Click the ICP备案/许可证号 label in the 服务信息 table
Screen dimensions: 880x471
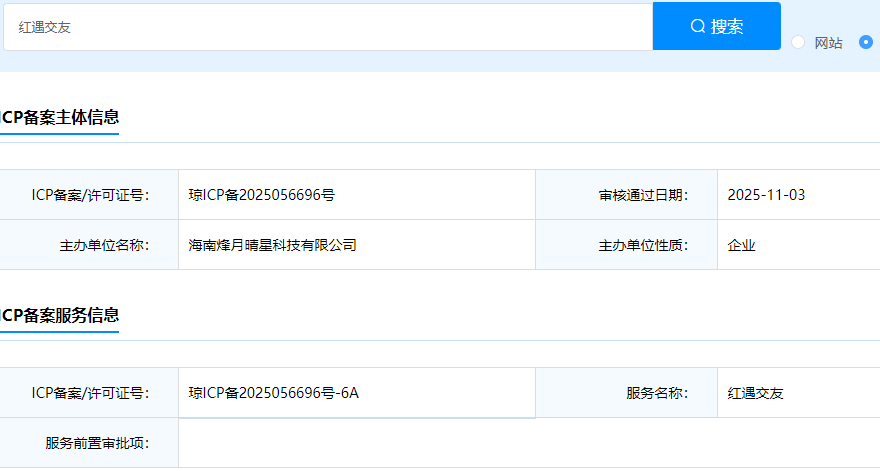click(x=90, y=393)
